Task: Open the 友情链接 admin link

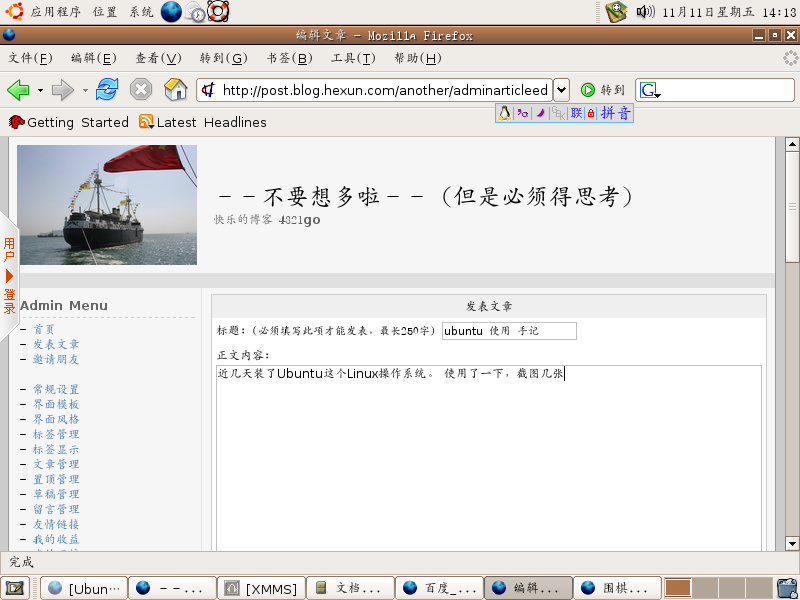Action: click(x=56, y=524)
